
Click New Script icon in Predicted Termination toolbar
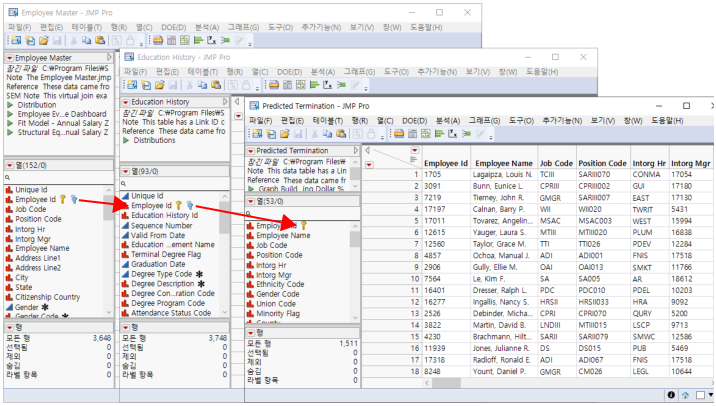271,134
